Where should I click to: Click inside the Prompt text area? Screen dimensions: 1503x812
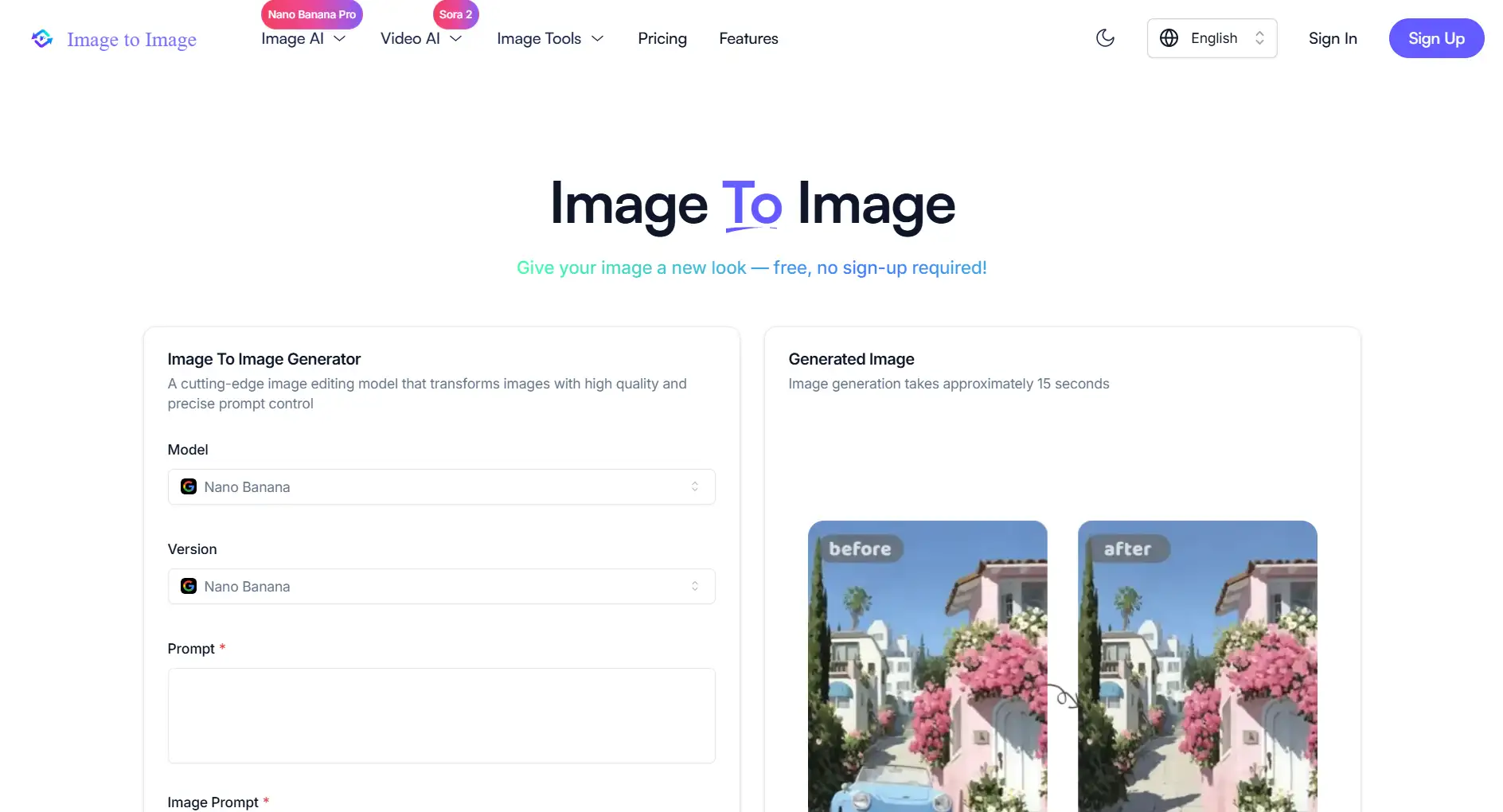tap(441, 715)
